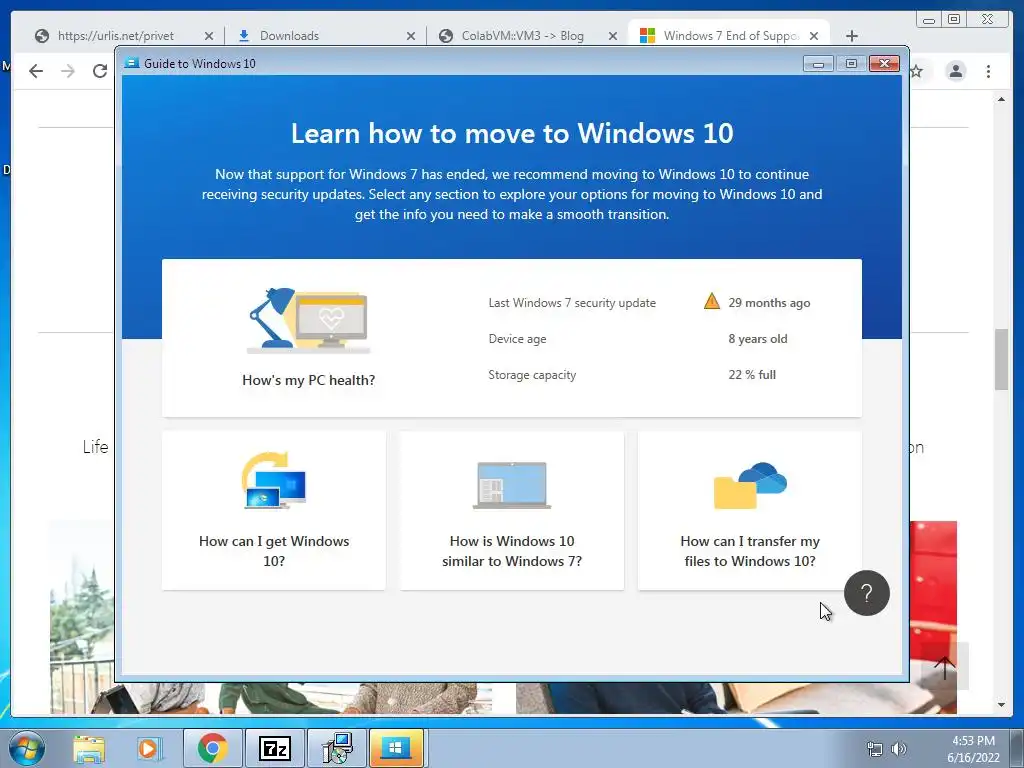This screenshot has height=768, width=1024.
Task: Open the volume speaker tray icon
Action: point(899,749)
